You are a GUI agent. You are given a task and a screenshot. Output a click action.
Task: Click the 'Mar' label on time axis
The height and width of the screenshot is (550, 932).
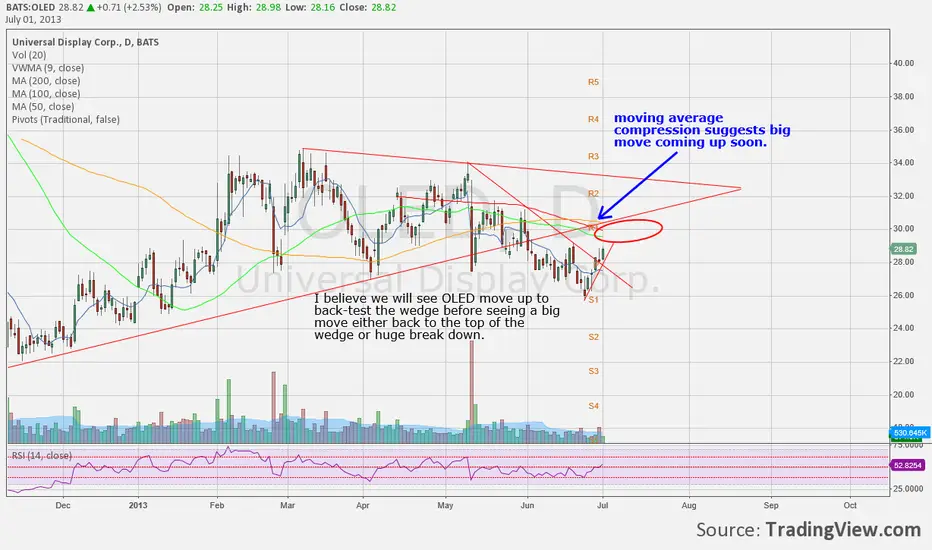pos(287,505)
